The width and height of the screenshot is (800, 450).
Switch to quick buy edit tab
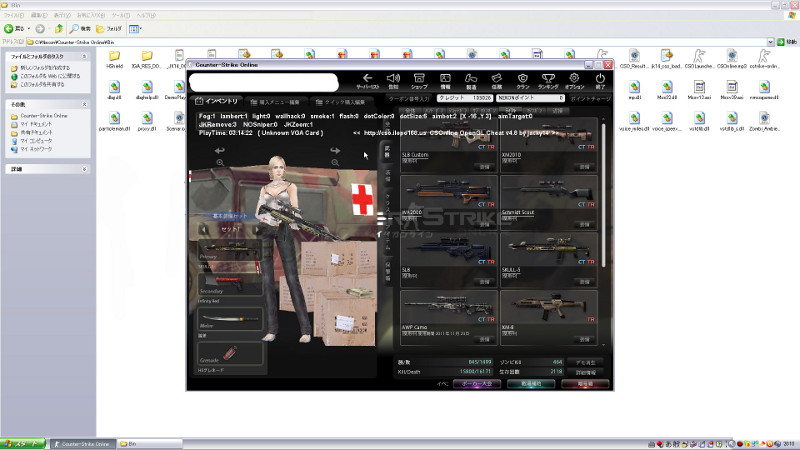point(340,102)
